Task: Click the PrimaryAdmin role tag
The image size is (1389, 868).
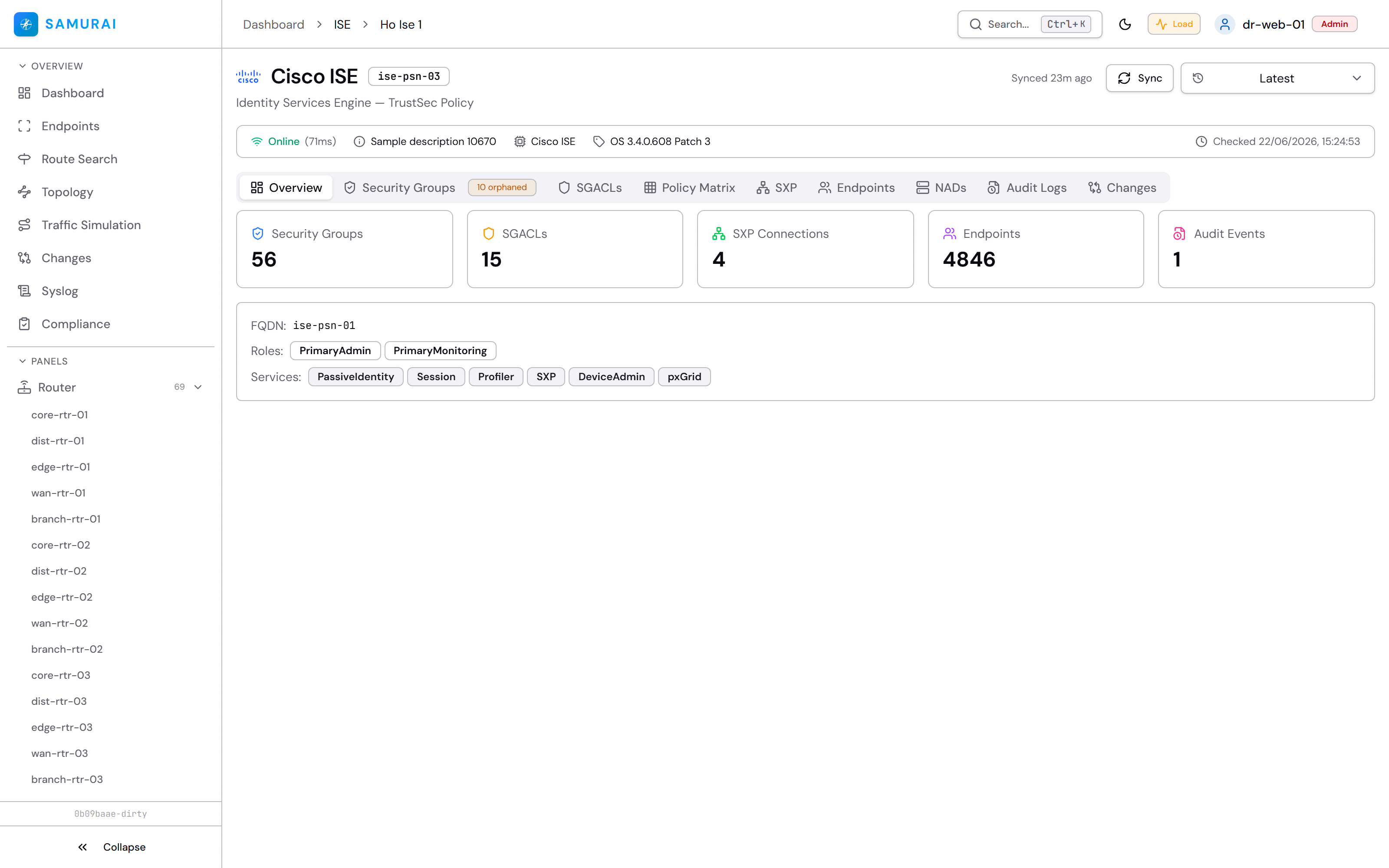Action: click(335, 351)
